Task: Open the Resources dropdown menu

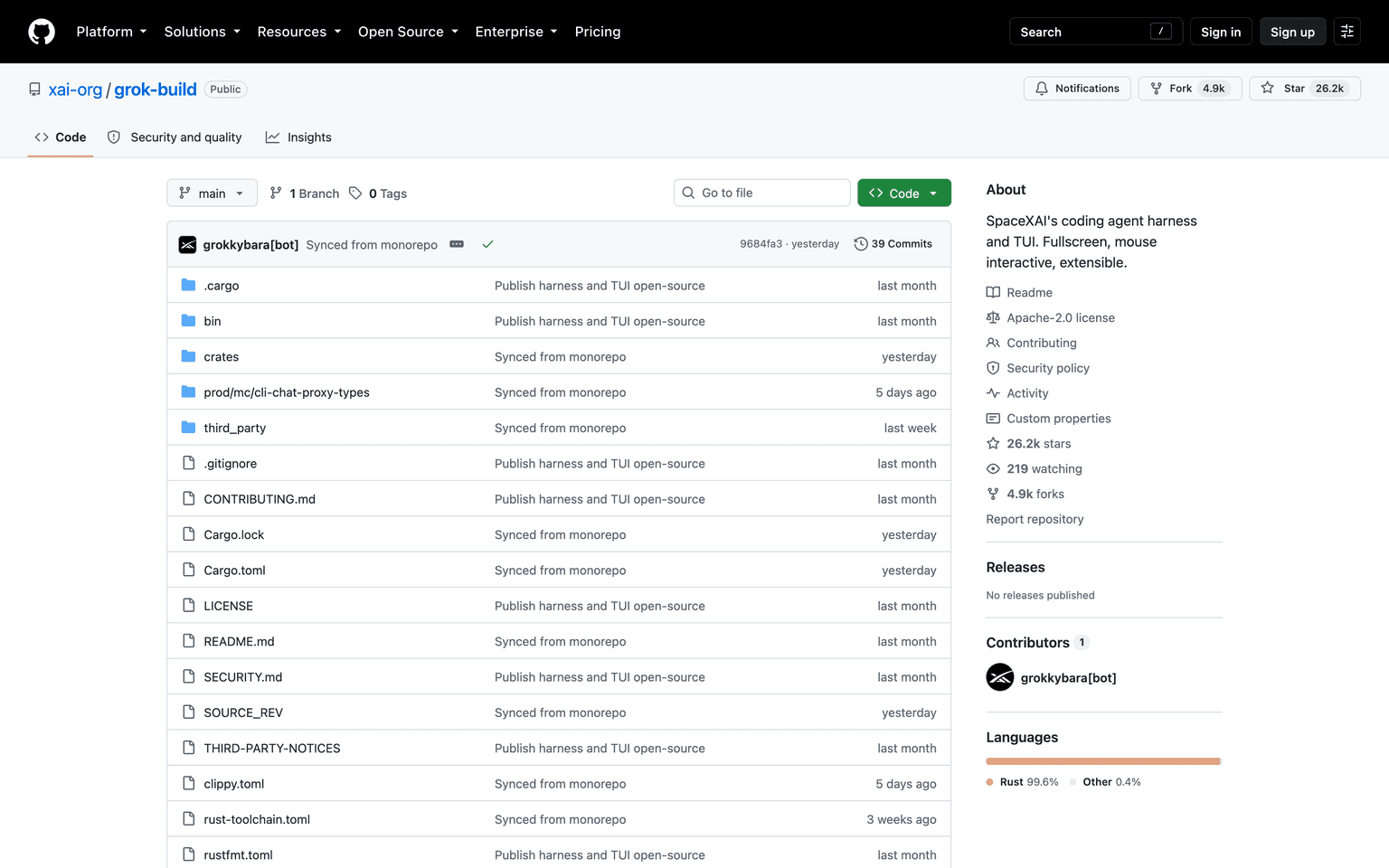Action: coord(299,32)
